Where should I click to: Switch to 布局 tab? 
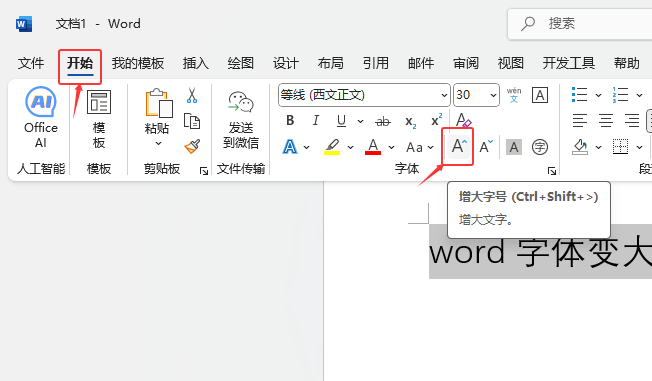coord(331,63)
